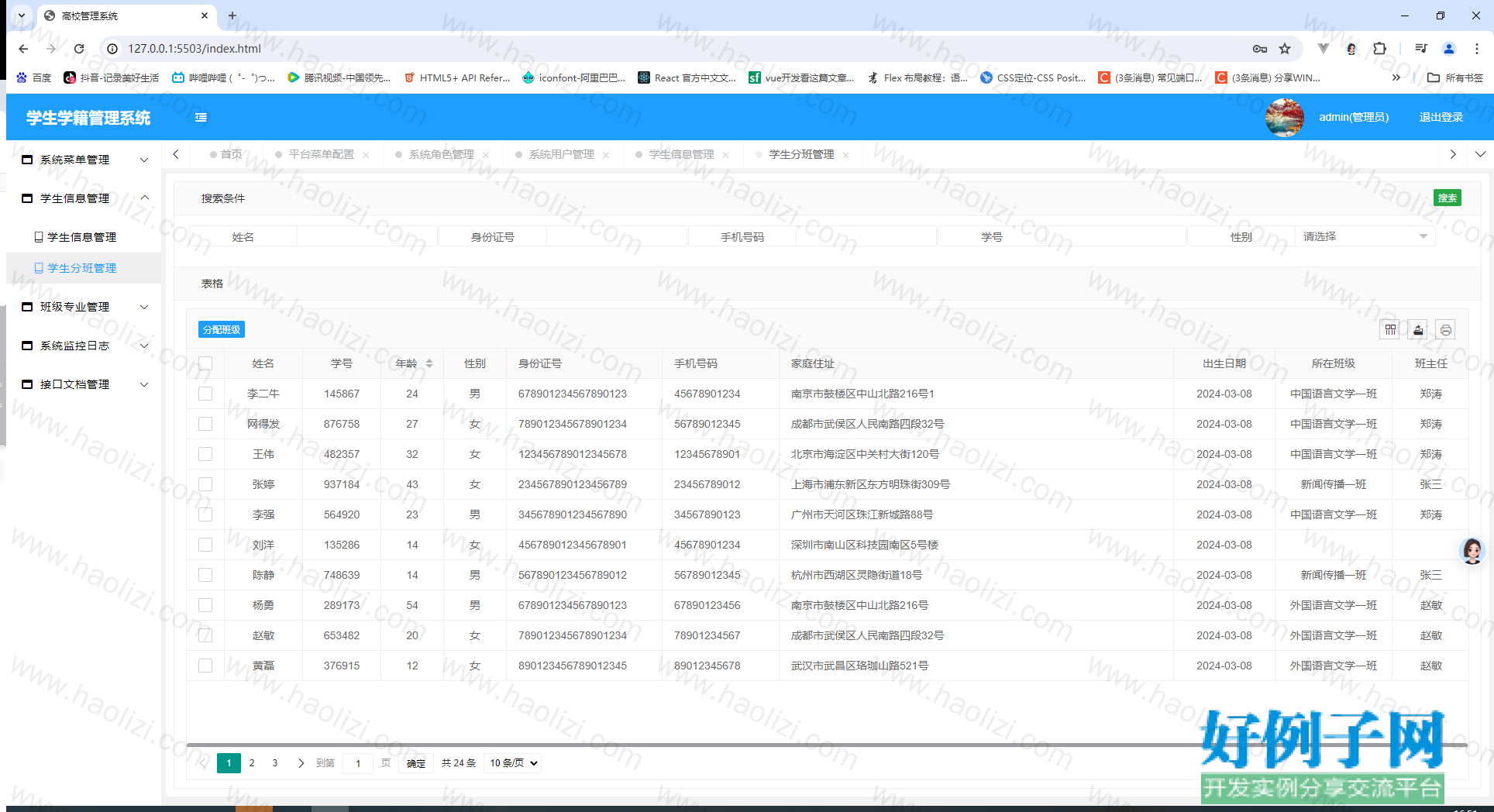This screenshot has height=812, width=1494.
Task: Open password key icon in address bar
Action: [x=1260, y=48]
